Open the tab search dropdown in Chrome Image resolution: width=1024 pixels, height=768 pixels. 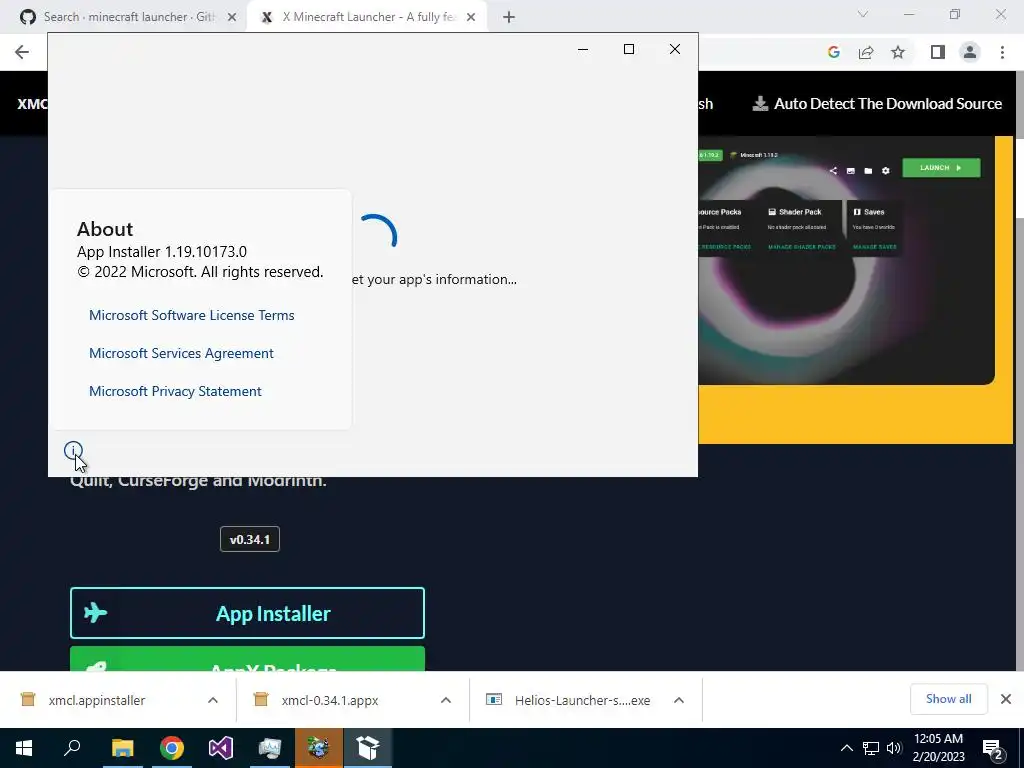[x=863, y=14]
